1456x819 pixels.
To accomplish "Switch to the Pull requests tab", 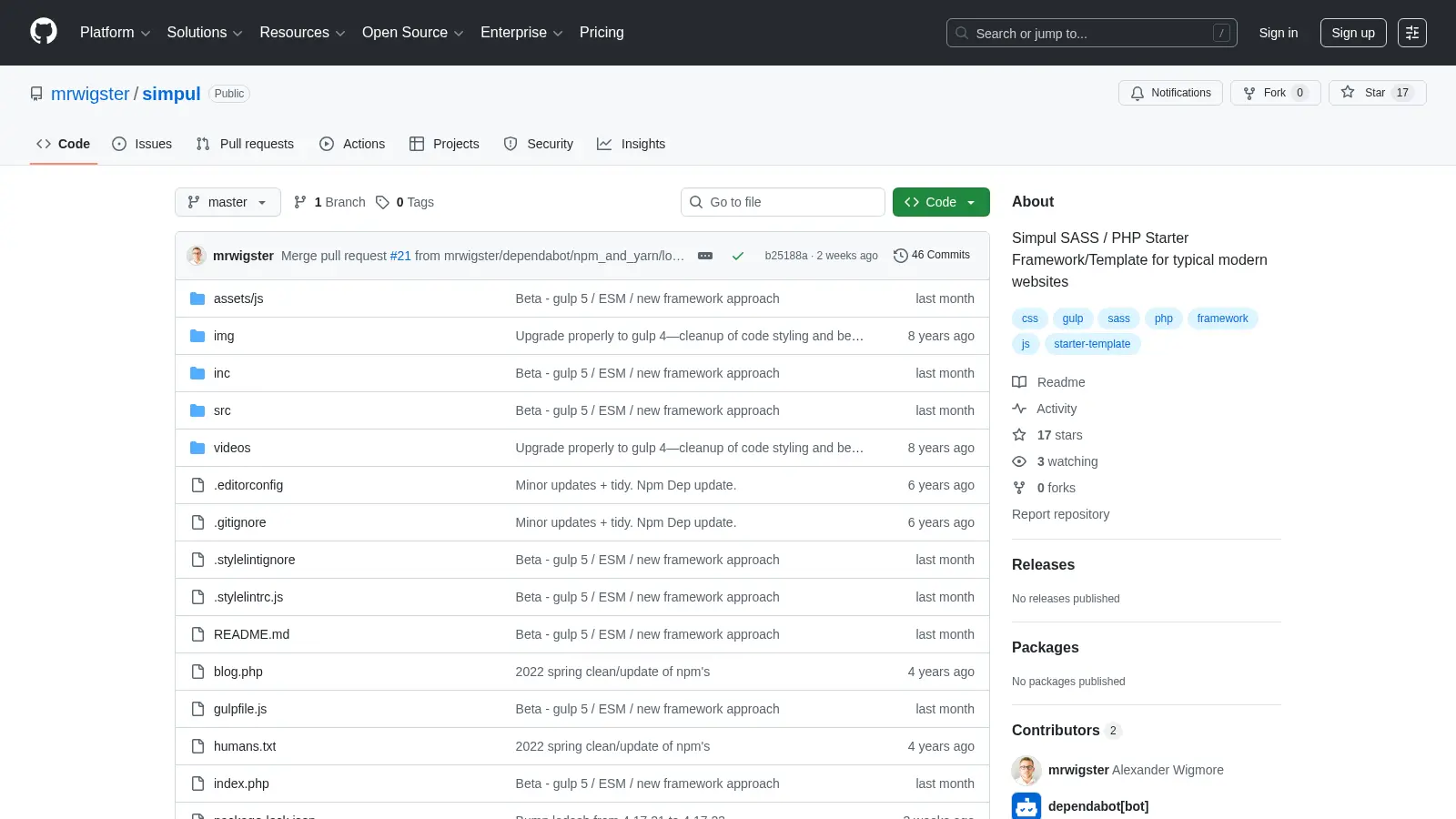I will pos(245,144).
